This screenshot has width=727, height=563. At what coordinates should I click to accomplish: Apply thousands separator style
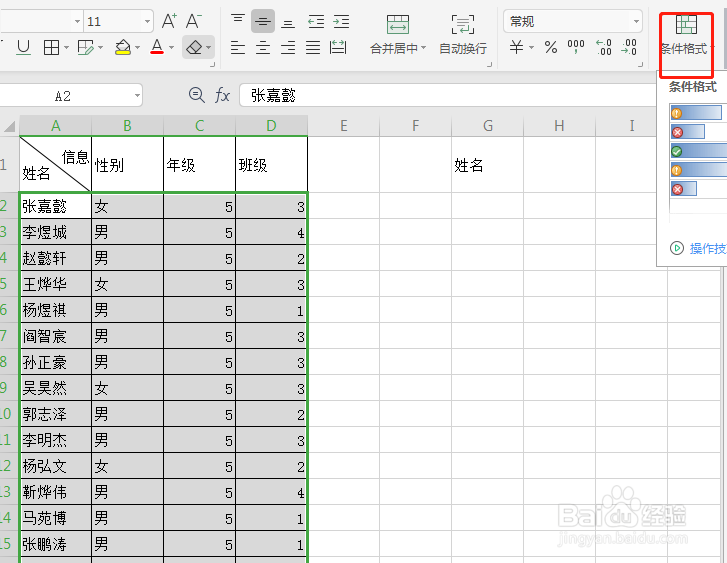coord(576,47)
